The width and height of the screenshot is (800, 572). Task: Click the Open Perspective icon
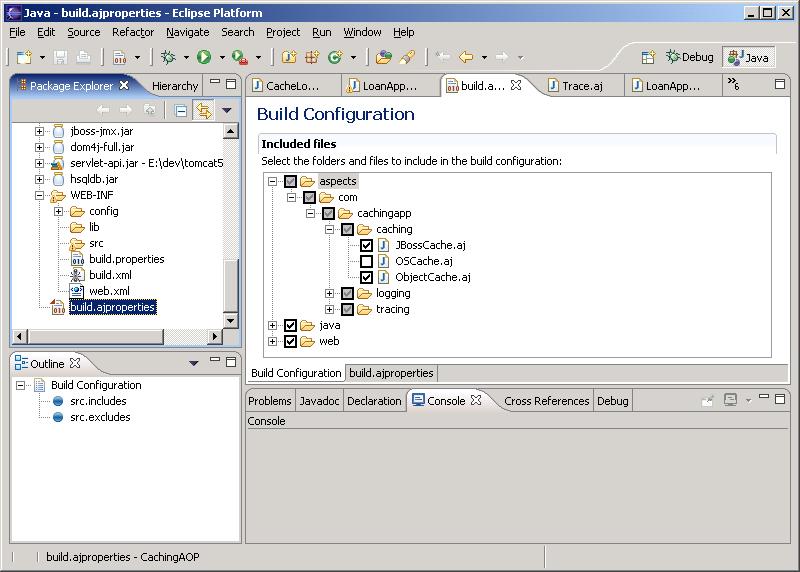click(648, 58)
